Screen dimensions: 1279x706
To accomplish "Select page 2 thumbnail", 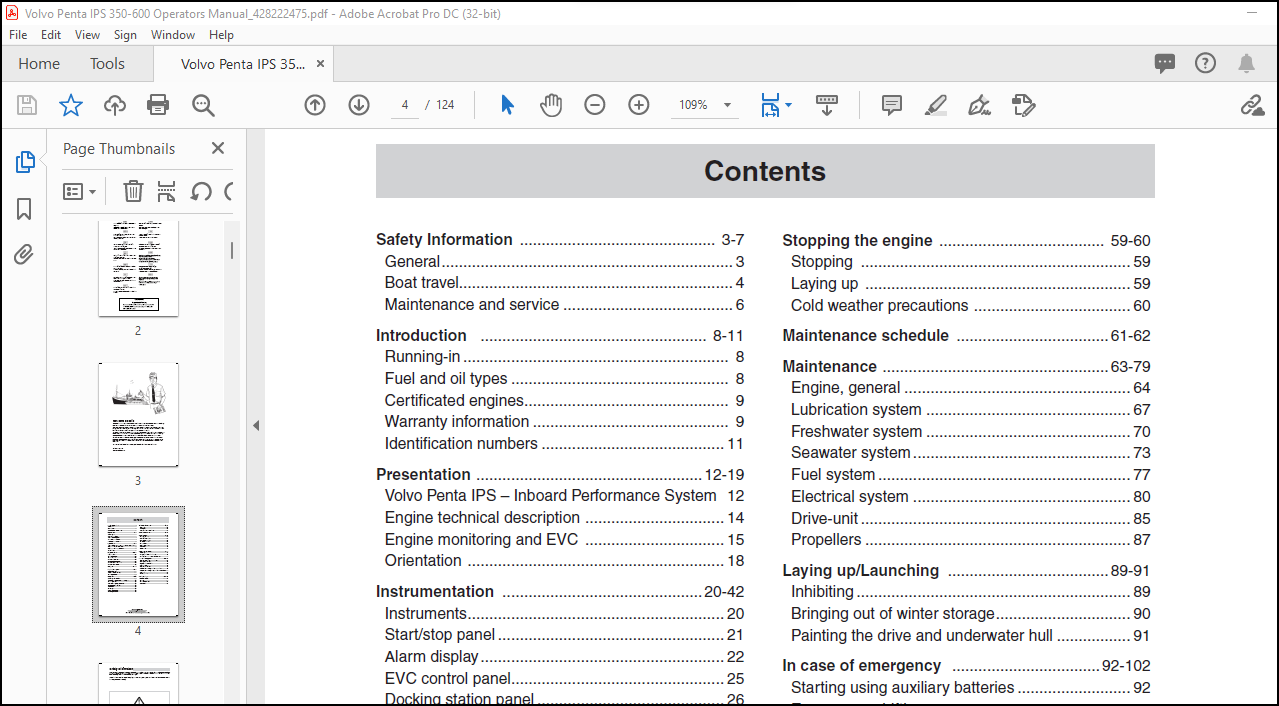I will click(138, 268).
